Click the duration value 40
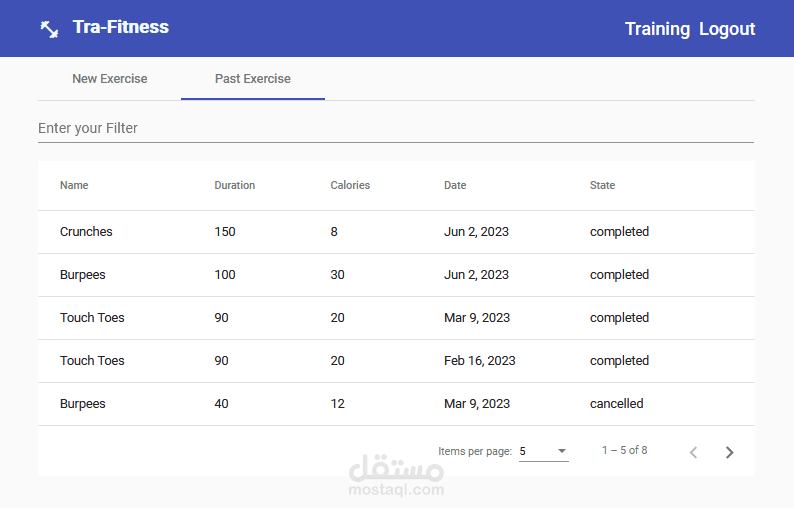The height and width of the screenshot is (508, 794). coord(221,404)
